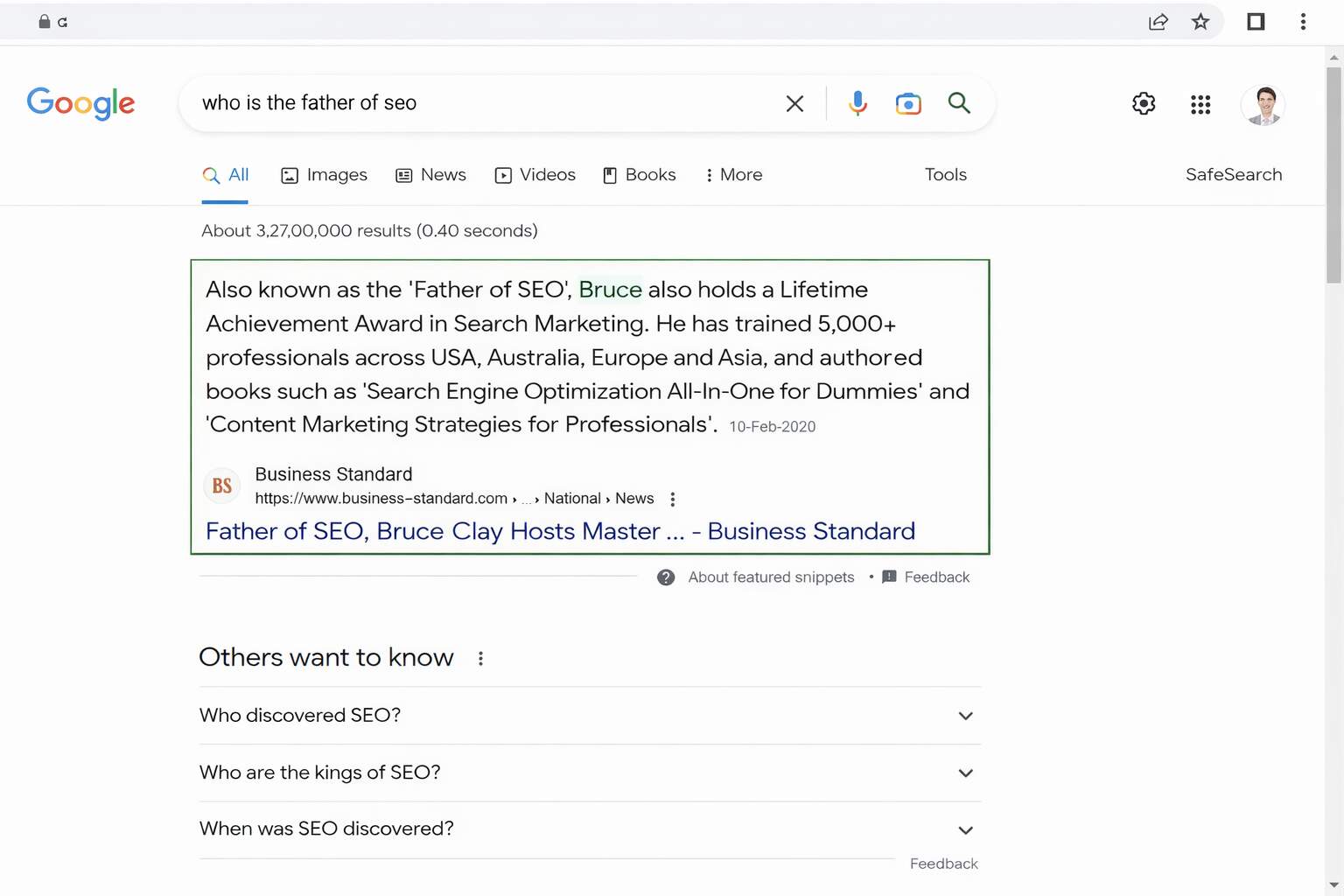Clear the search query with the X

(x=794, y=103)
